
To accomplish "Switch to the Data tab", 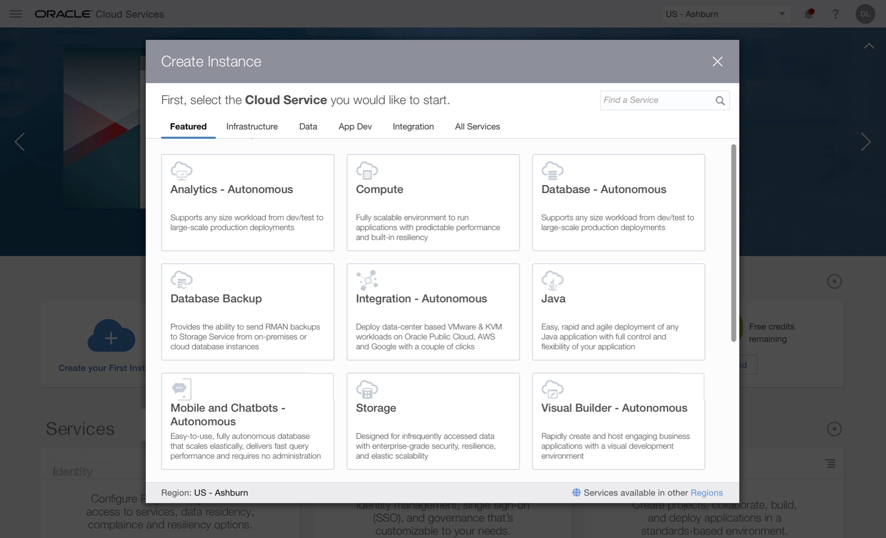I will pos(308,127).
